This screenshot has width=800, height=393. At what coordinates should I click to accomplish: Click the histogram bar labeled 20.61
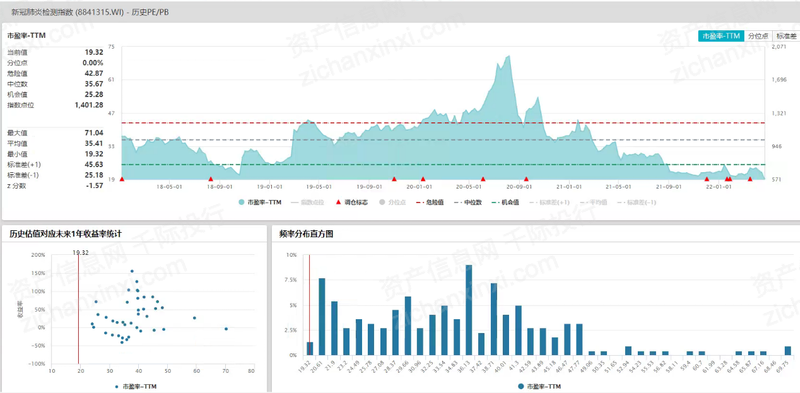coord(322,316)
